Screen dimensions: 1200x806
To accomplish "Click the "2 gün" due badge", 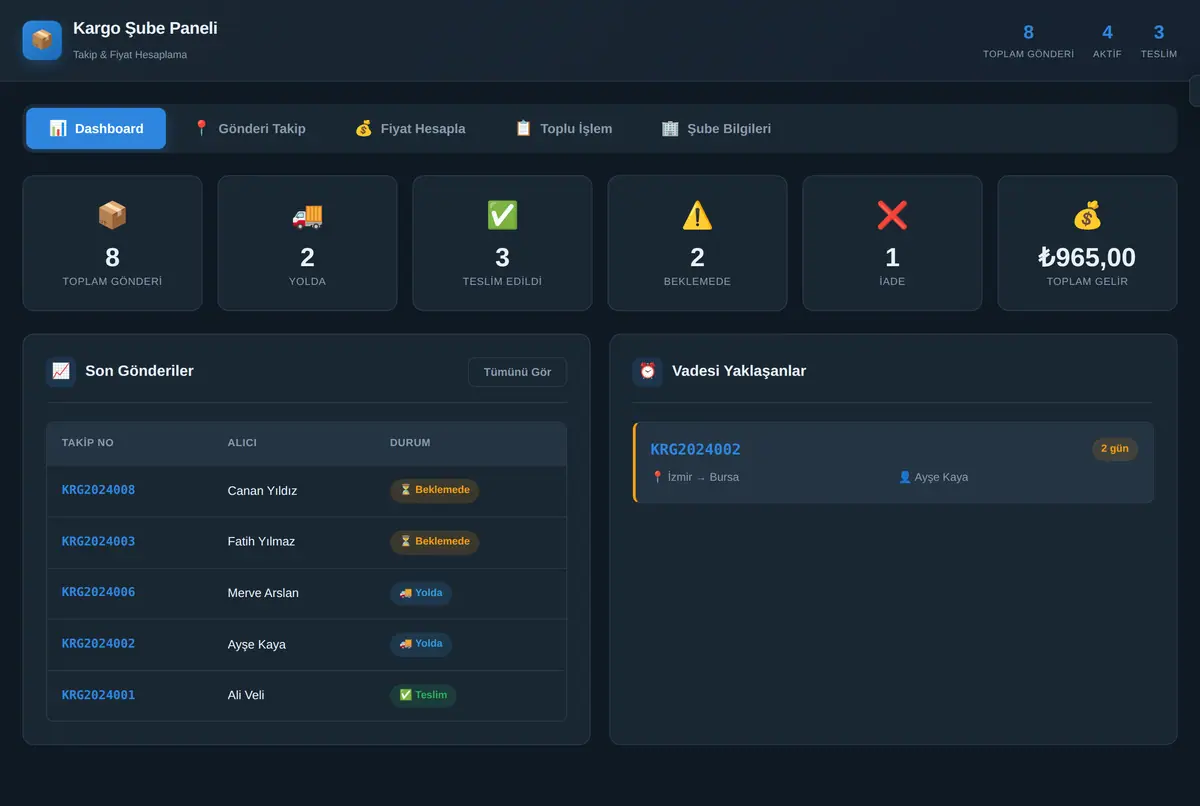I will coord(1115,449).
